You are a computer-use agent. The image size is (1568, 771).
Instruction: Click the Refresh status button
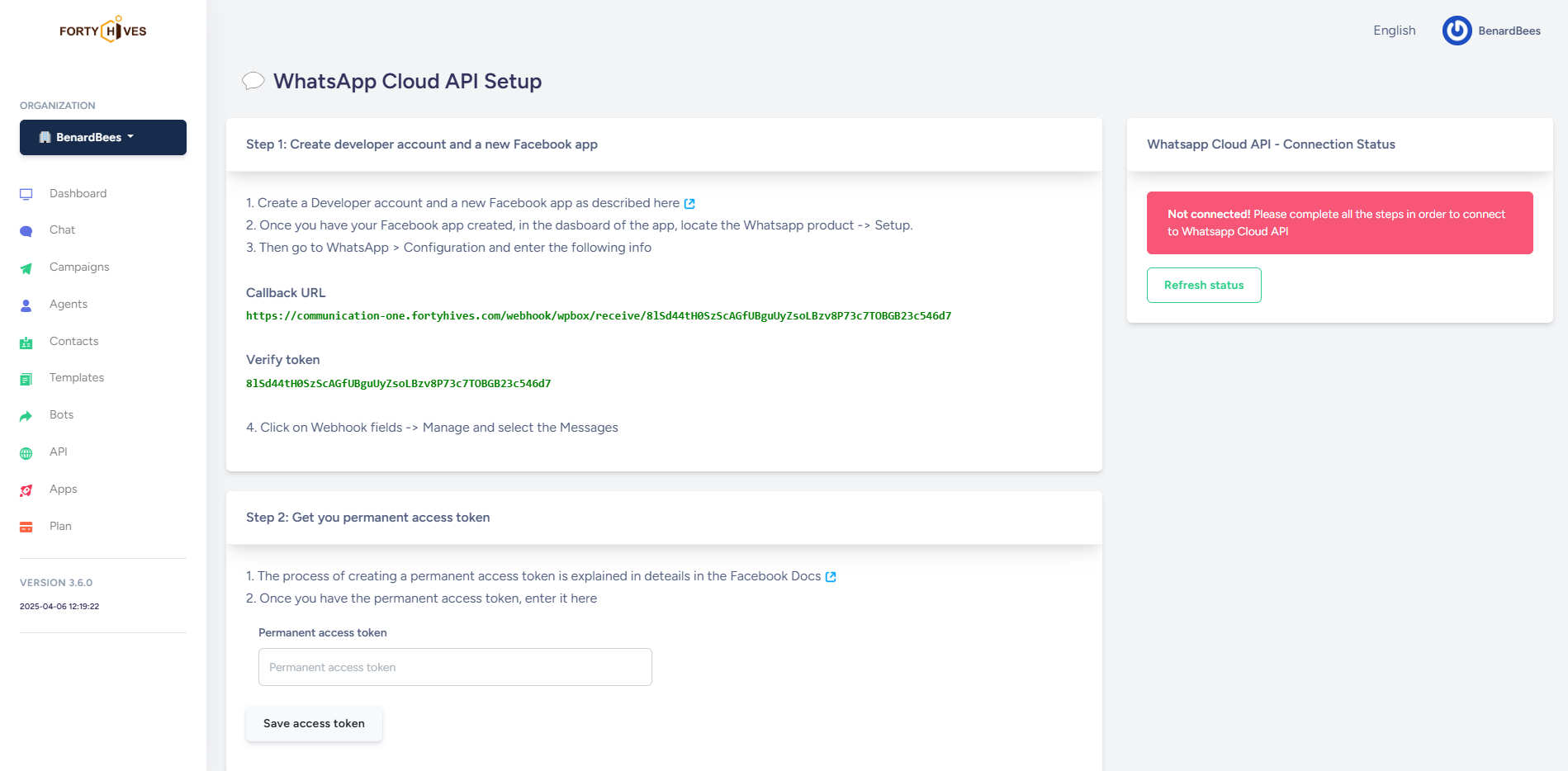click(x=1204, y=285)
